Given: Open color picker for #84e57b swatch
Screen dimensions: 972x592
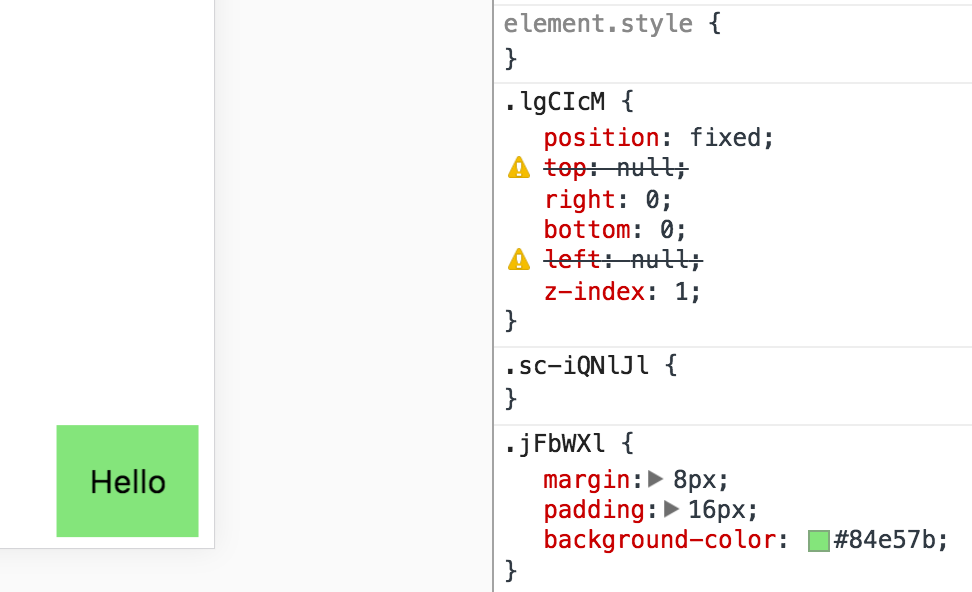Looking at the screenshot, I should (819, 541).
